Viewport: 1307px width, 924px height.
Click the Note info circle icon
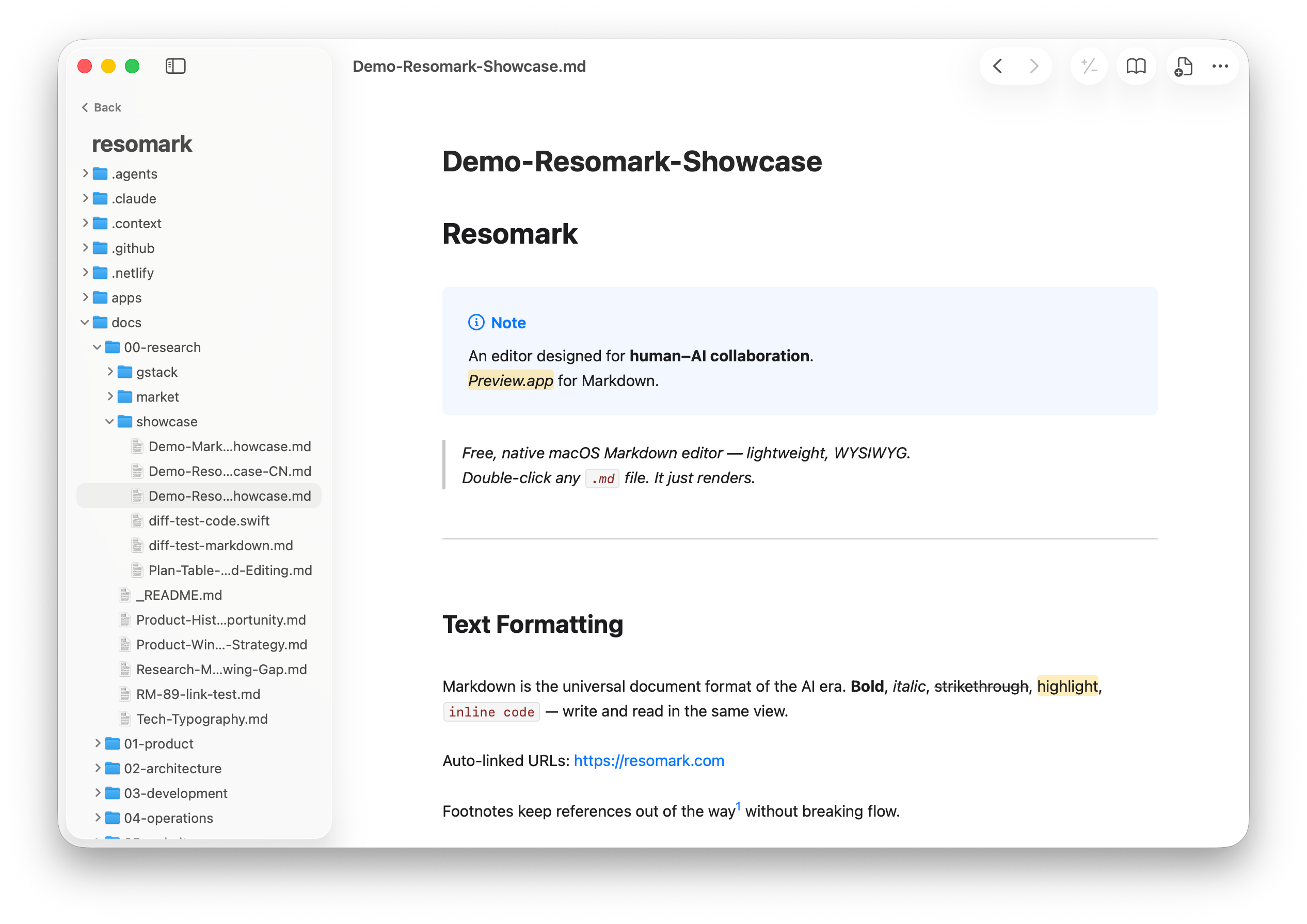(x=476, y=322)
